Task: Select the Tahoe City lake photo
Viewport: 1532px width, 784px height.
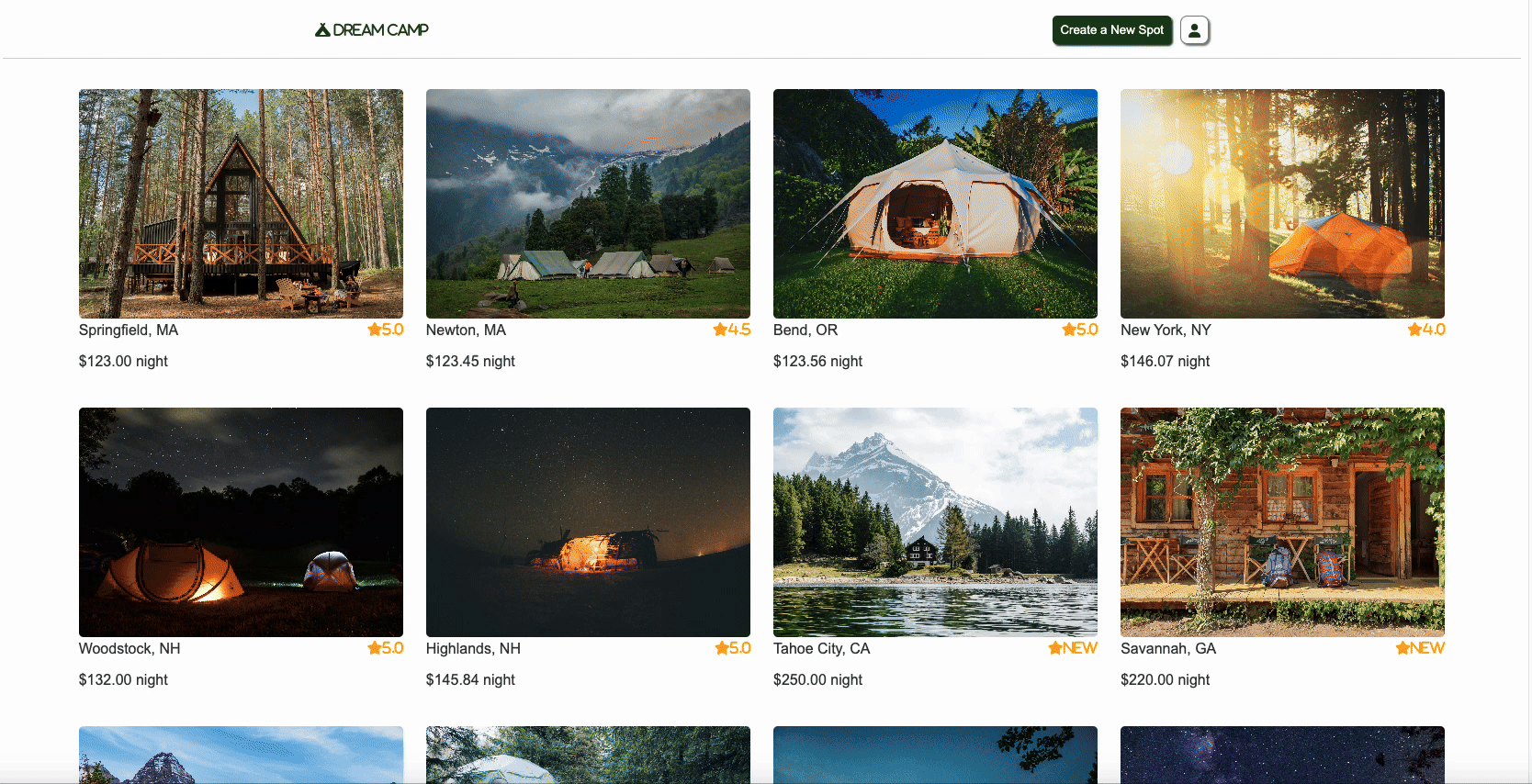Action: (935, 522)
